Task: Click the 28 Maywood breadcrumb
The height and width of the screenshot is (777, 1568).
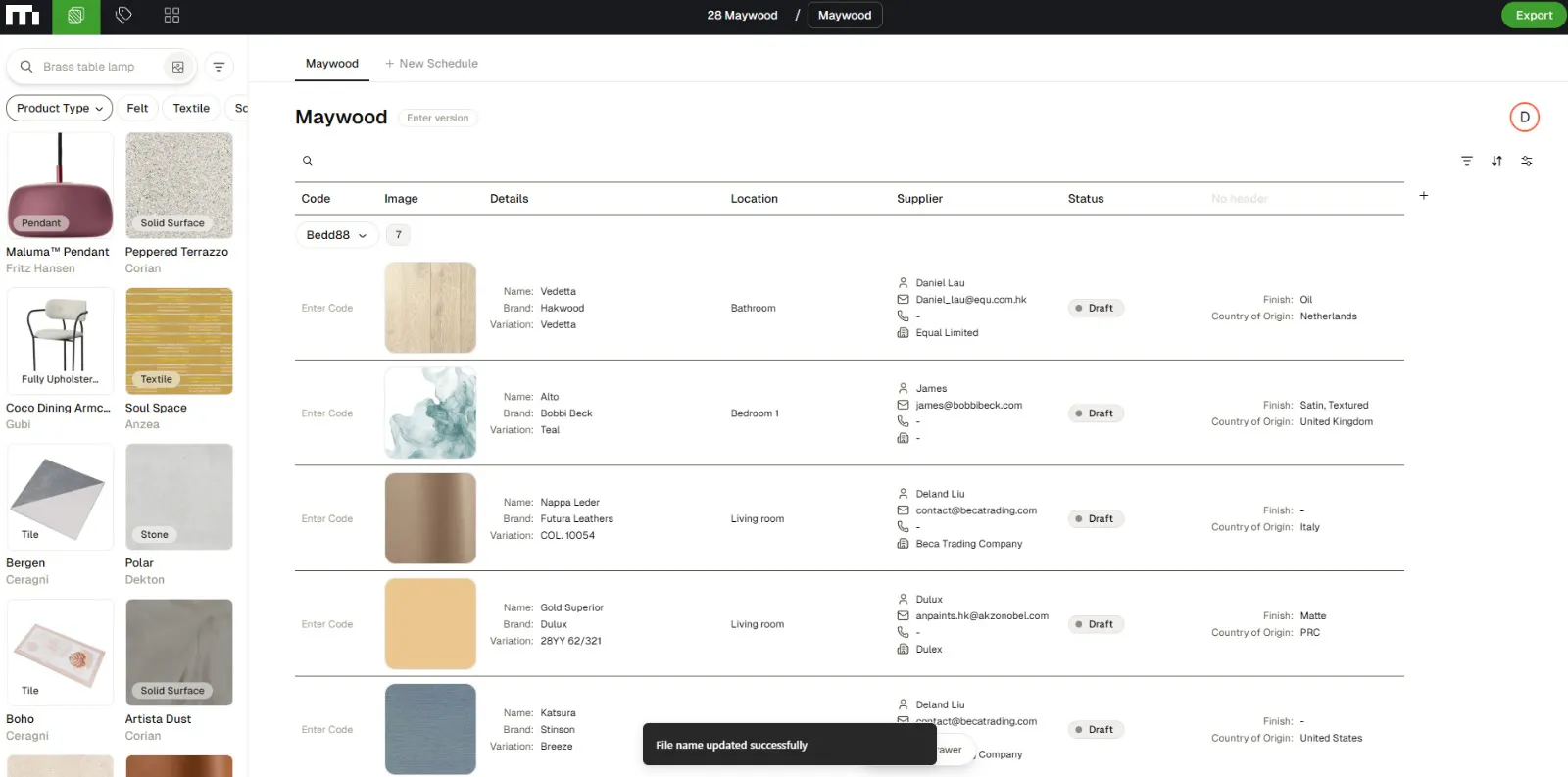Action: coord(742,16)
